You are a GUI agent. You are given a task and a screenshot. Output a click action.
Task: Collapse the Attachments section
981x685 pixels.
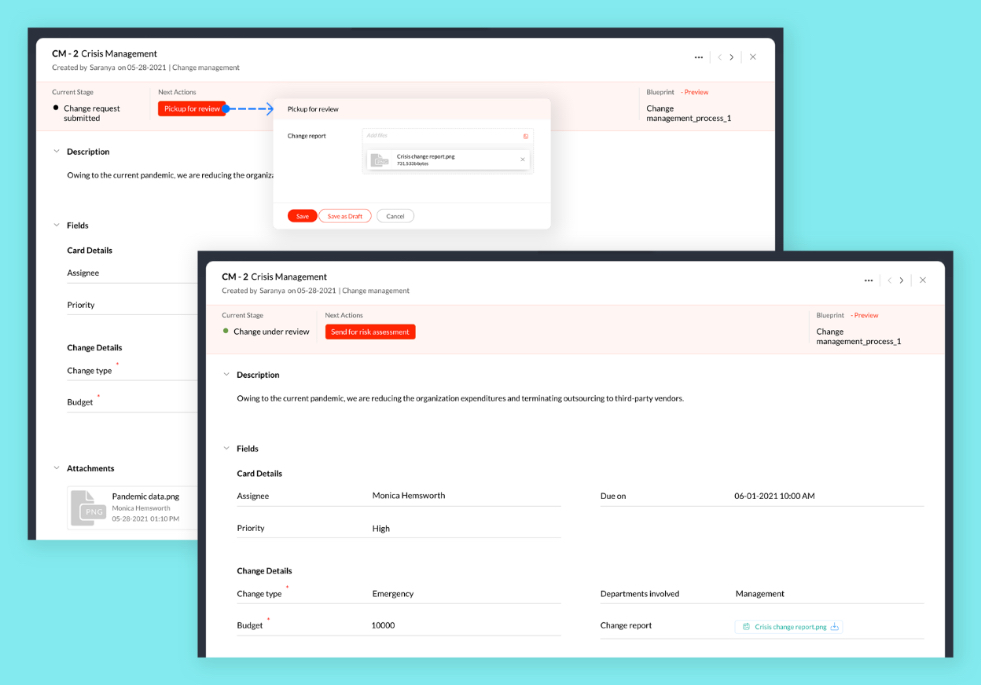coord(56,468)
